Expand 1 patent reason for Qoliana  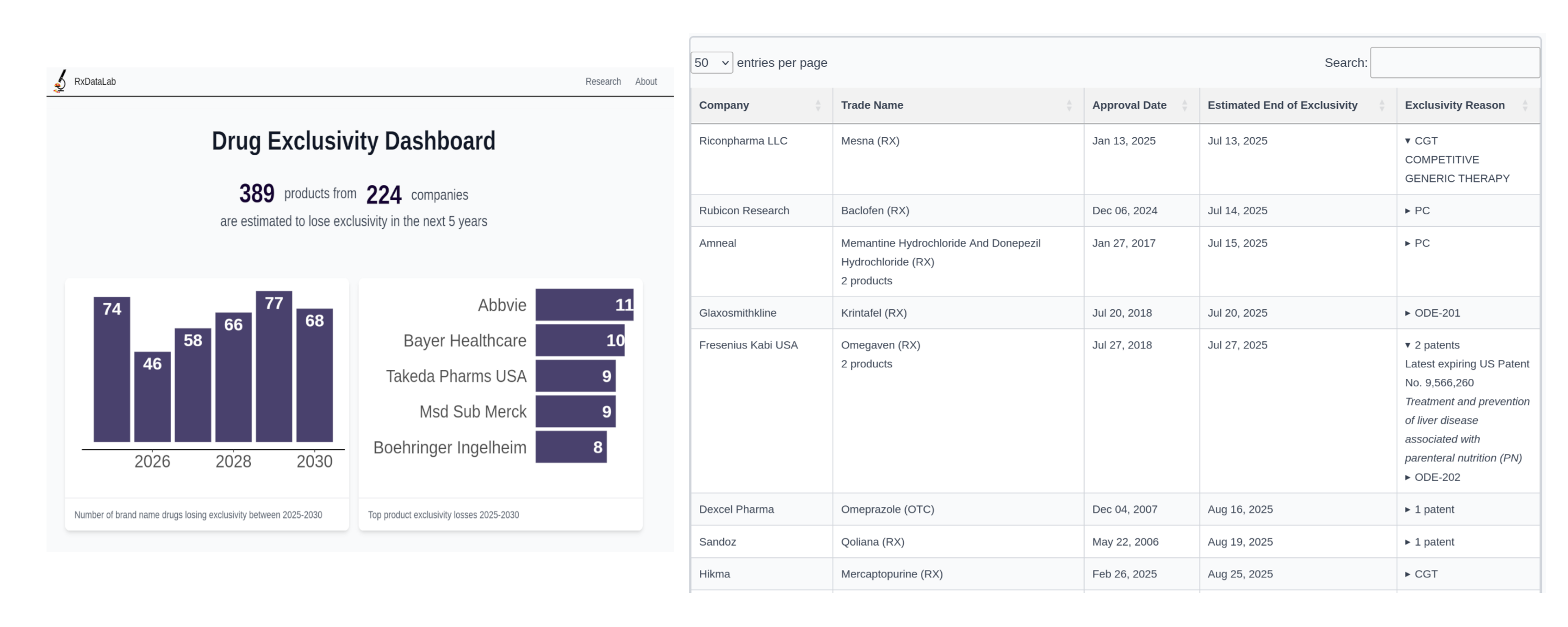[1429, 542]
